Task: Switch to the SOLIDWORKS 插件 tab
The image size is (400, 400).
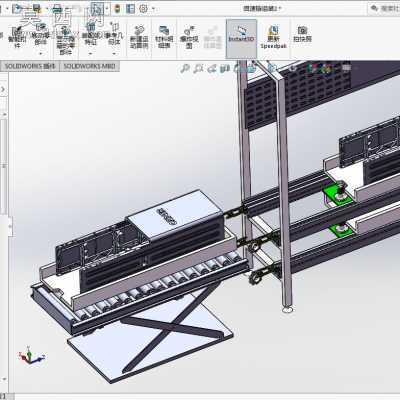Action: [30, 66]
